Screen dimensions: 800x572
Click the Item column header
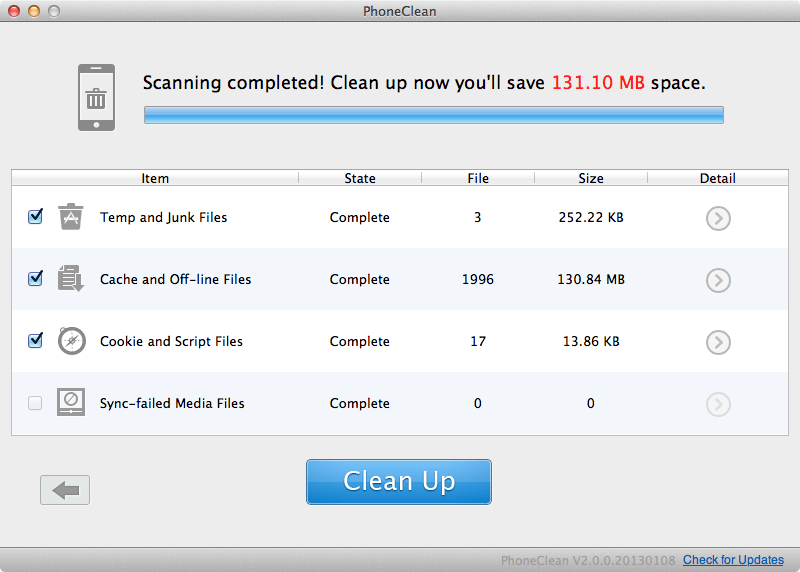155,178
